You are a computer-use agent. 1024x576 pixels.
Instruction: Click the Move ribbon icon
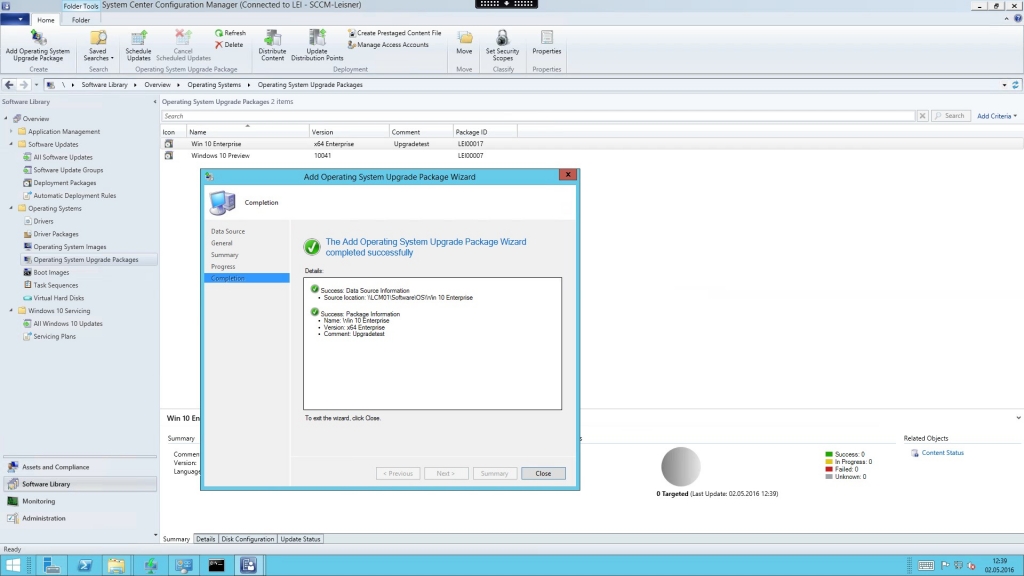pos(464,38)
